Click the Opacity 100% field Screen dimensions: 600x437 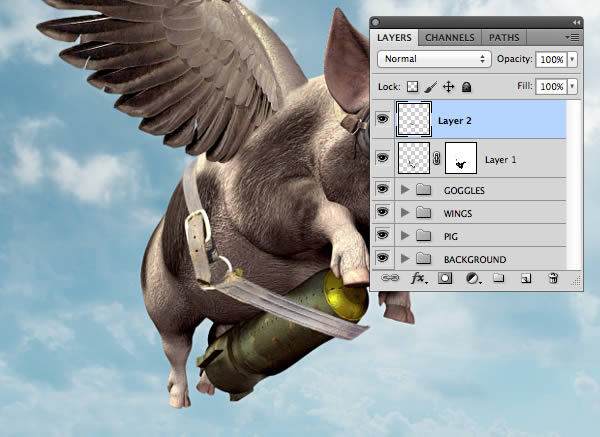pos(551,59)
